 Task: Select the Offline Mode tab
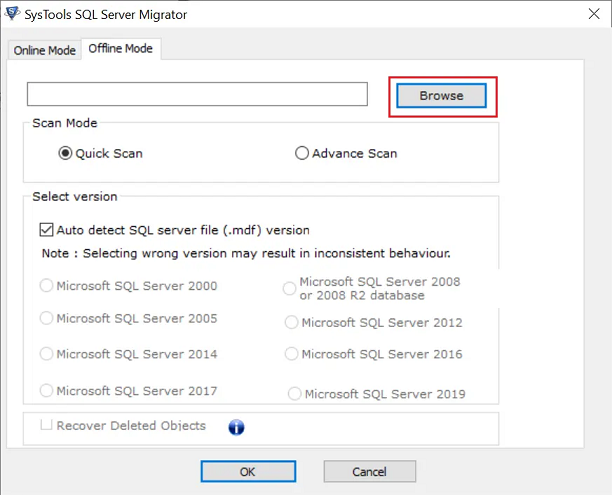click(121, 48)
